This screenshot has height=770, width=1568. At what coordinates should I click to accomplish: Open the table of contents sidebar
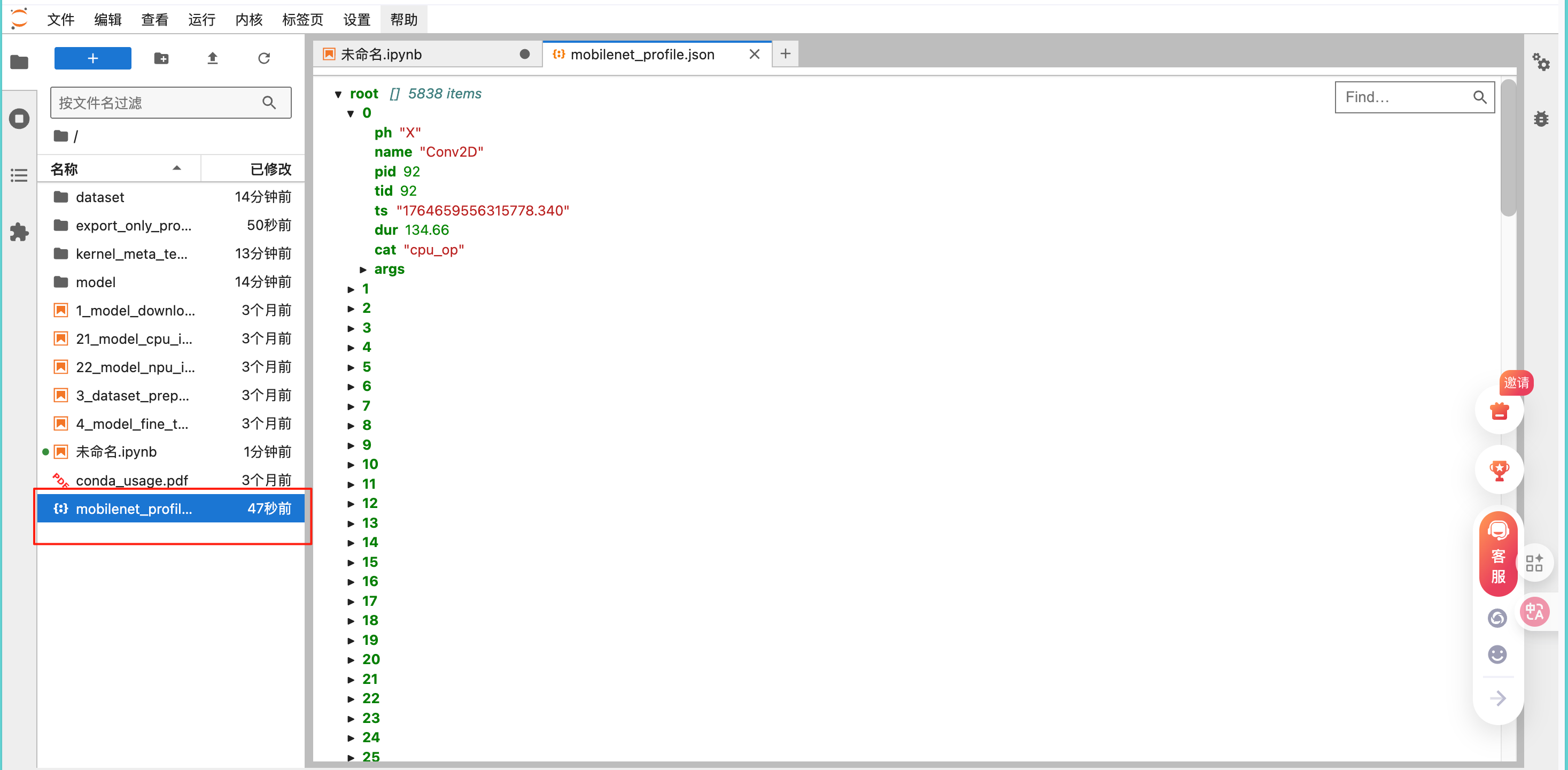pyautogui.click(x=19, y=175)
